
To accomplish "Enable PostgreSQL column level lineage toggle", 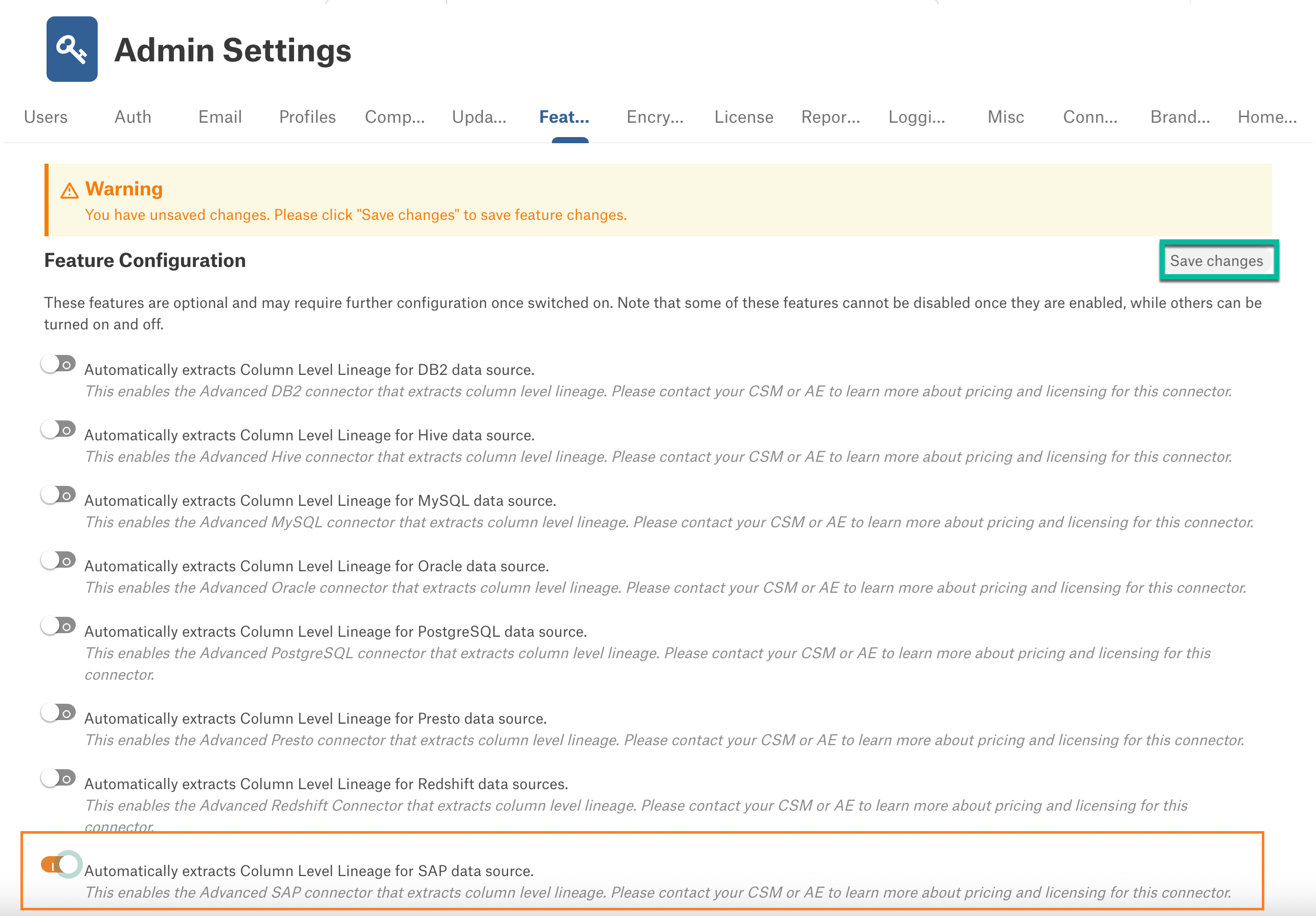I will coord(58,625).
